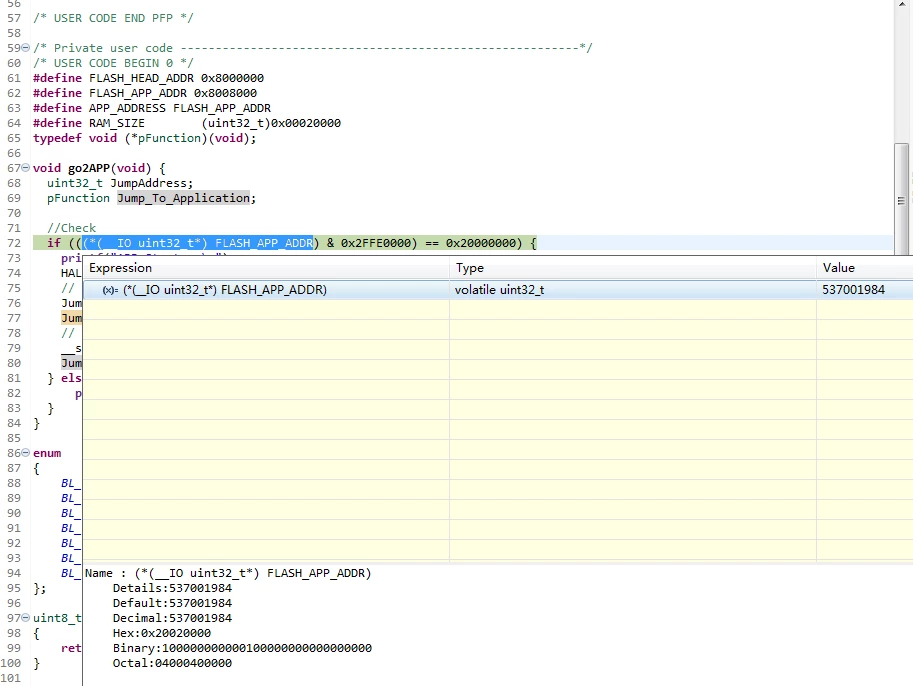Click the Decimal:537001984 detail line
This screenshot has width=913, height=686.
[172, 618]
